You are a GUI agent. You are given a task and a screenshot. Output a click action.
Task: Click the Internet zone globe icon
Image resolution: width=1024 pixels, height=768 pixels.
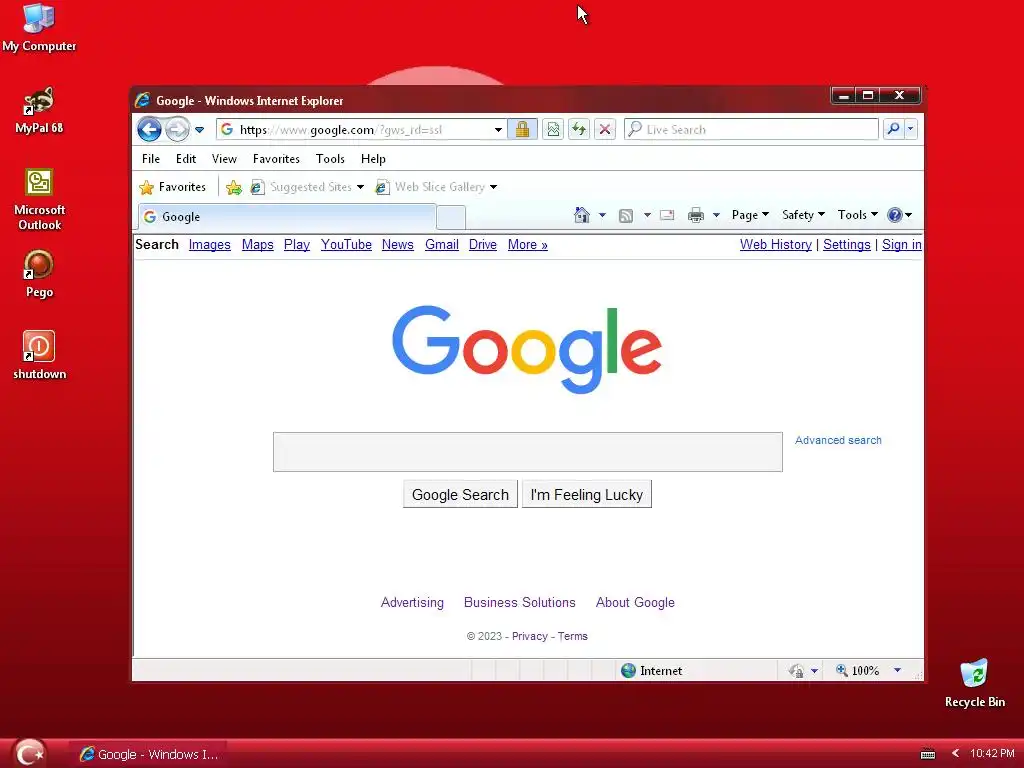coord(628,671)
